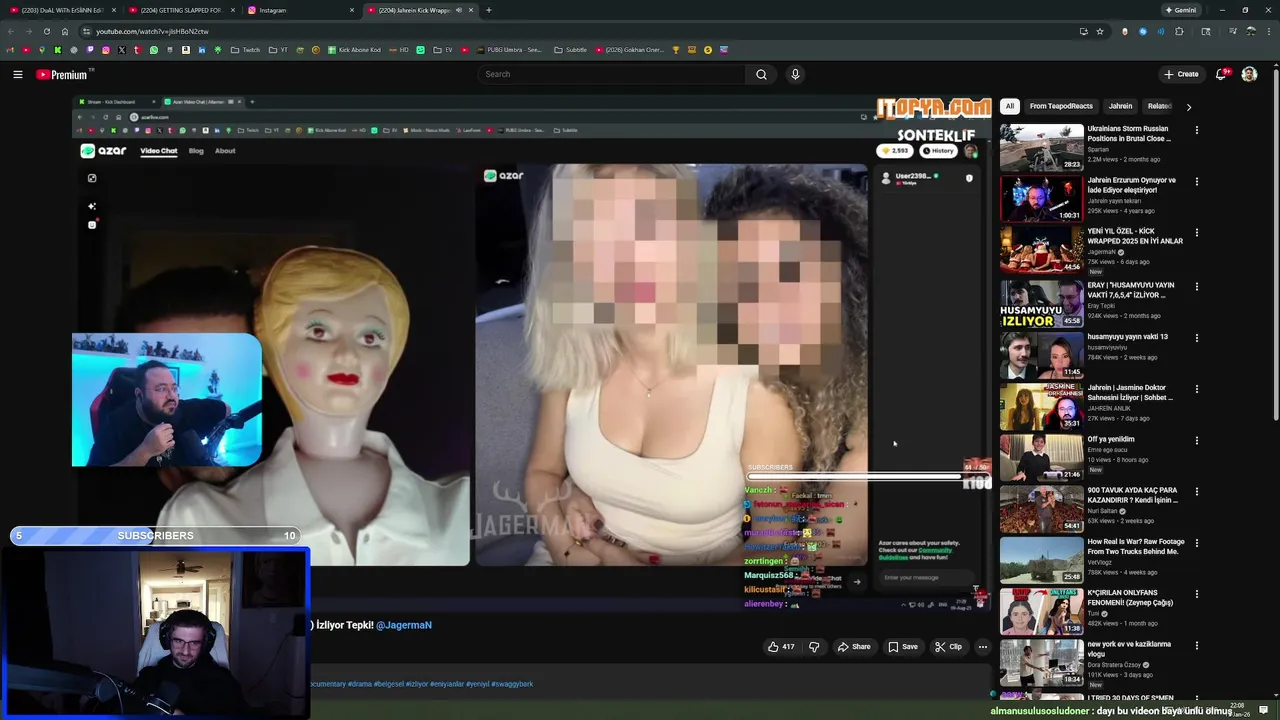Open options for Off ya yenildim video
1280x720 pixels.
click(1196, 440)
